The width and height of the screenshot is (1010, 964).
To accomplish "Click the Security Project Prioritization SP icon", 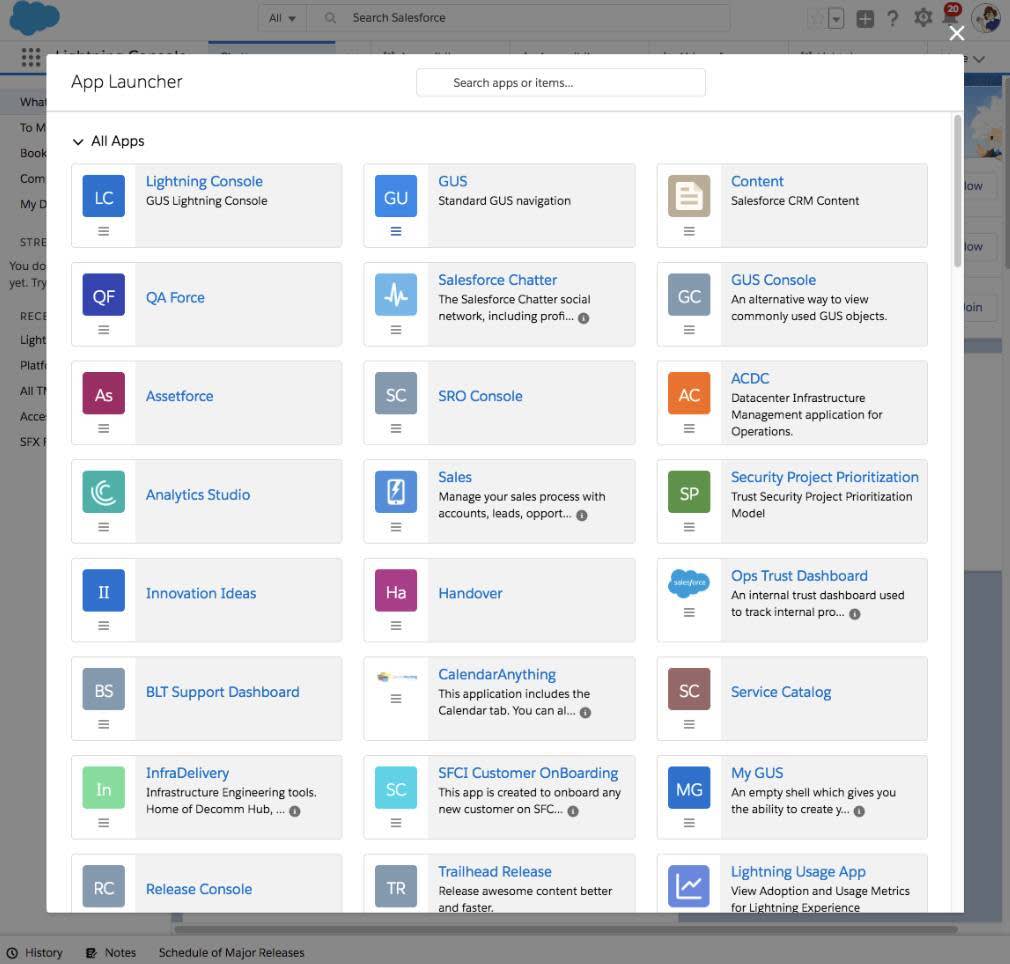I will pyautogui.click(x=689, y=492).
